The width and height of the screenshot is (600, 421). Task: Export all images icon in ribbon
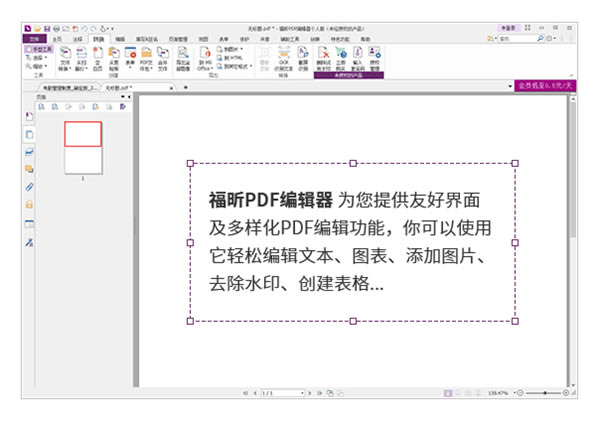(x=183, y=59)
